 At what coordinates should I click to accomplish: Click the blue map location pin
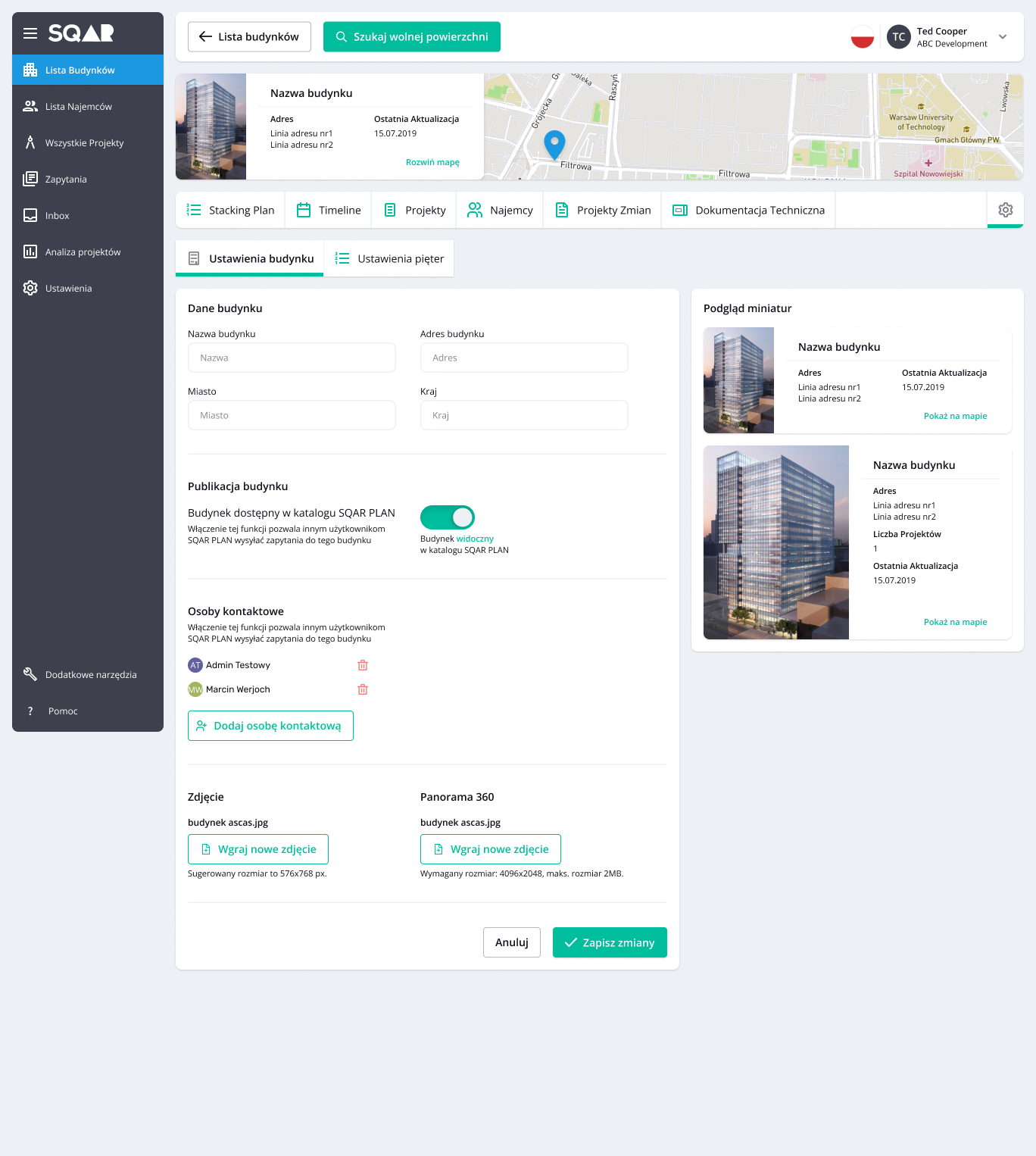(554, 142)
